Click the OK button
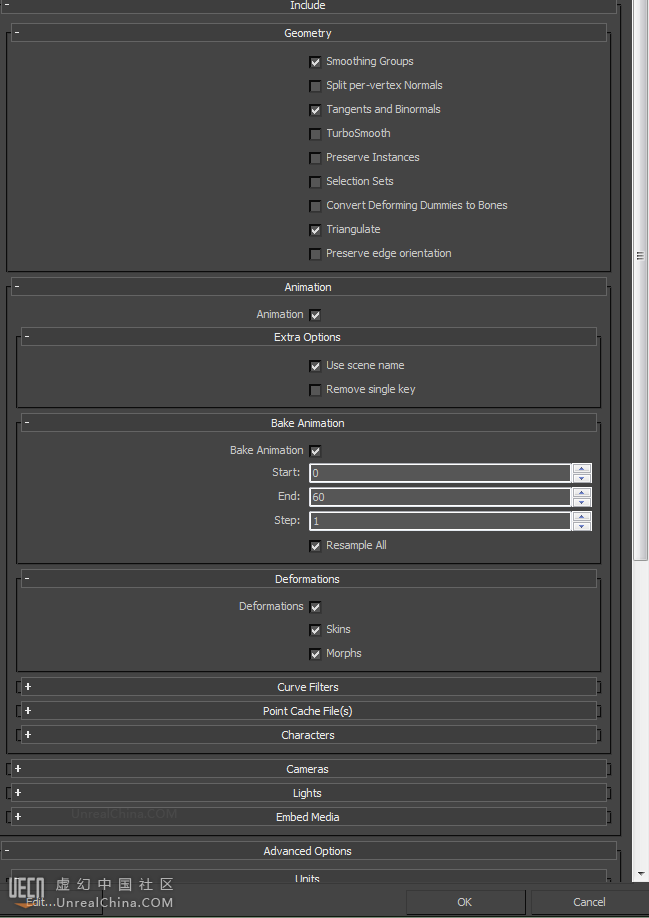The image size is (649, 918). coord(464,901)
